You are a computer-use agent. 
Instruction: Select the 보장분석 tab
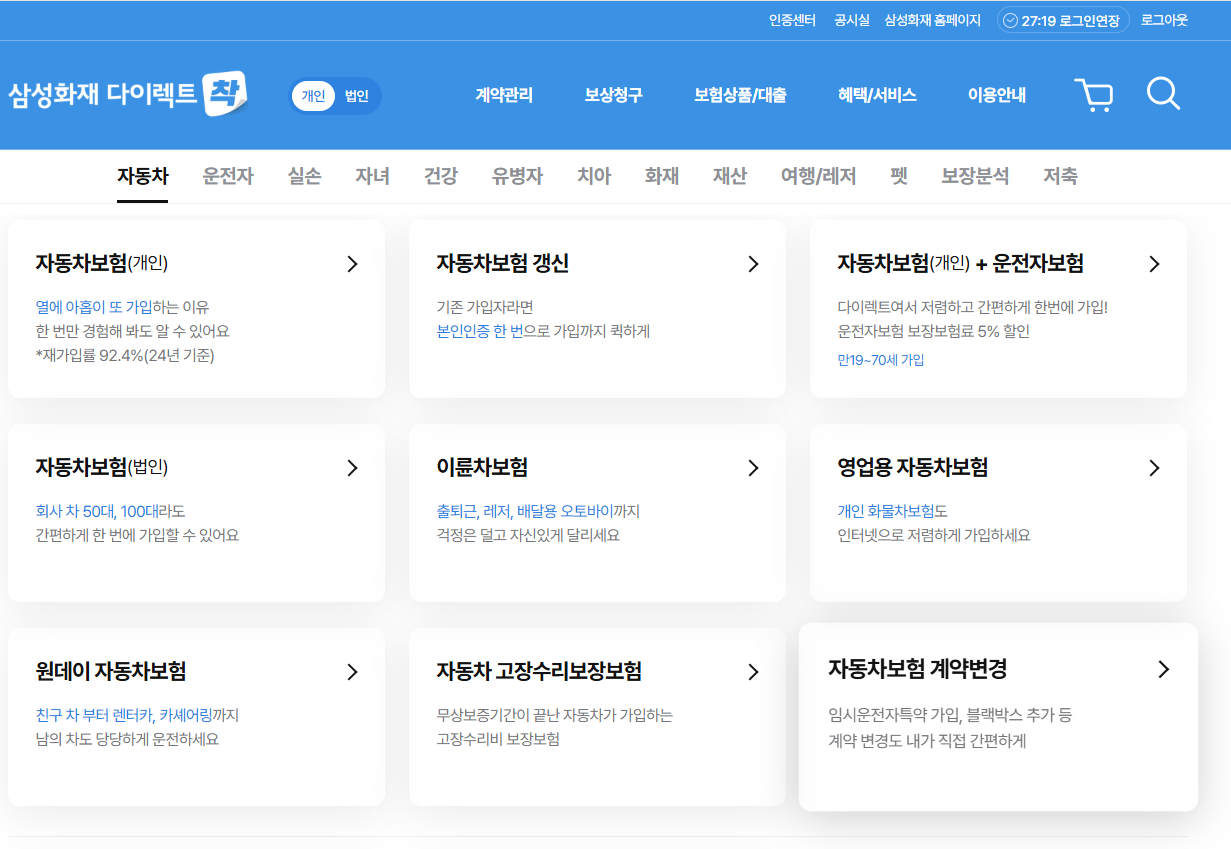point(975,177)
